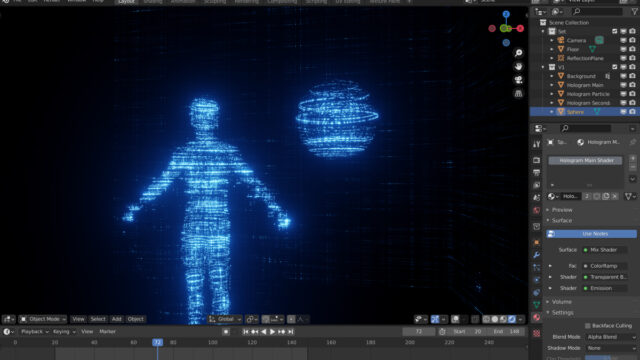Image resolution: width=640 pixels, height=360 pixels.
Task: Click the pan hand icon in viewport
Action: pos(518,67)
